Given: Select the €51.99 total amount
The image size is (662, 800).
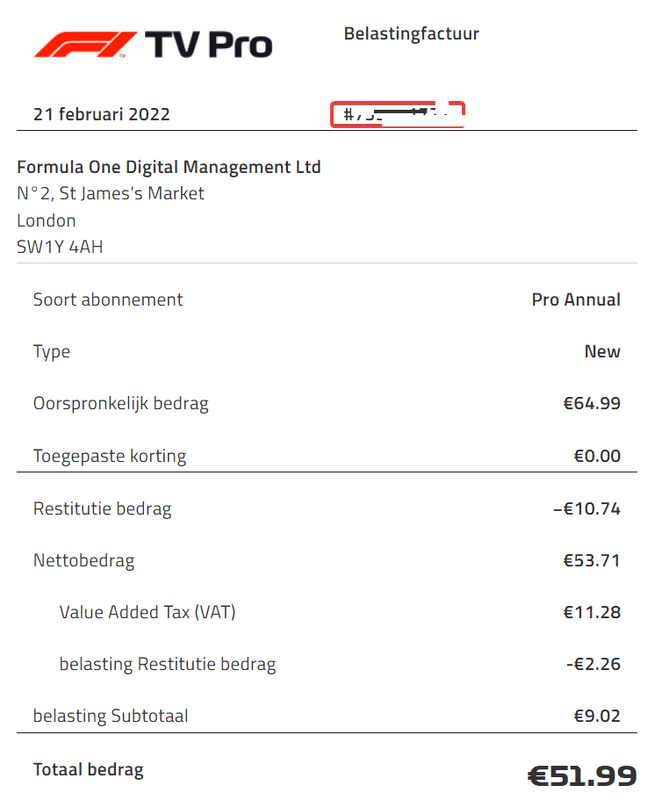Looking at the screenshot, I should (x=580, y=775).
